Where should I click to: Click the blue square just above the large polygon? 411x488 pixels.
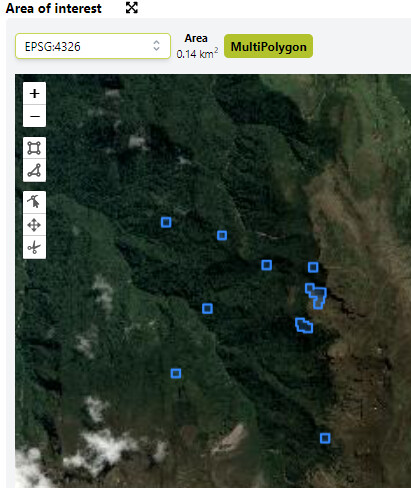click(x=313, y=267)
